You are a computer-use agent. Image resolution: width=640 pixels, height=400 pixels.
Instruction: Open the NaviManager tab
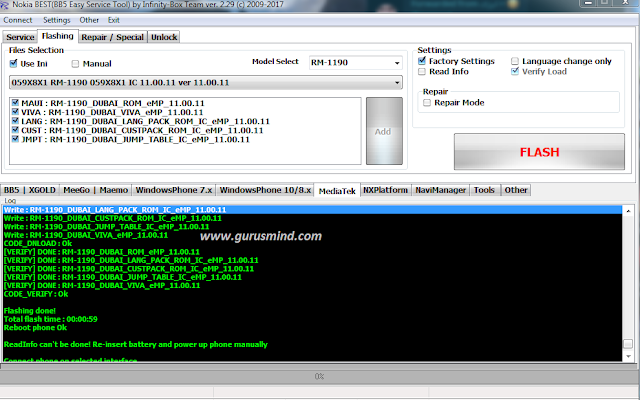pos(440,190)
